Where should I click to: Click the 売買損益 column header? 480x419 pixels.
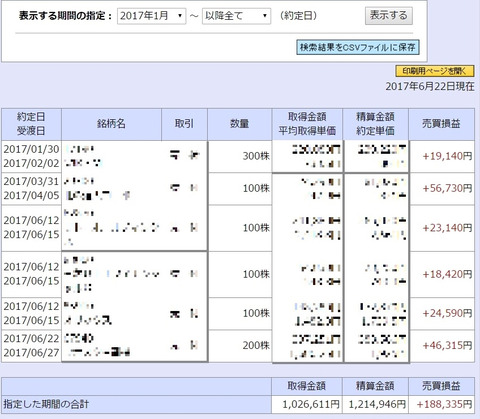tap(441, 124)
